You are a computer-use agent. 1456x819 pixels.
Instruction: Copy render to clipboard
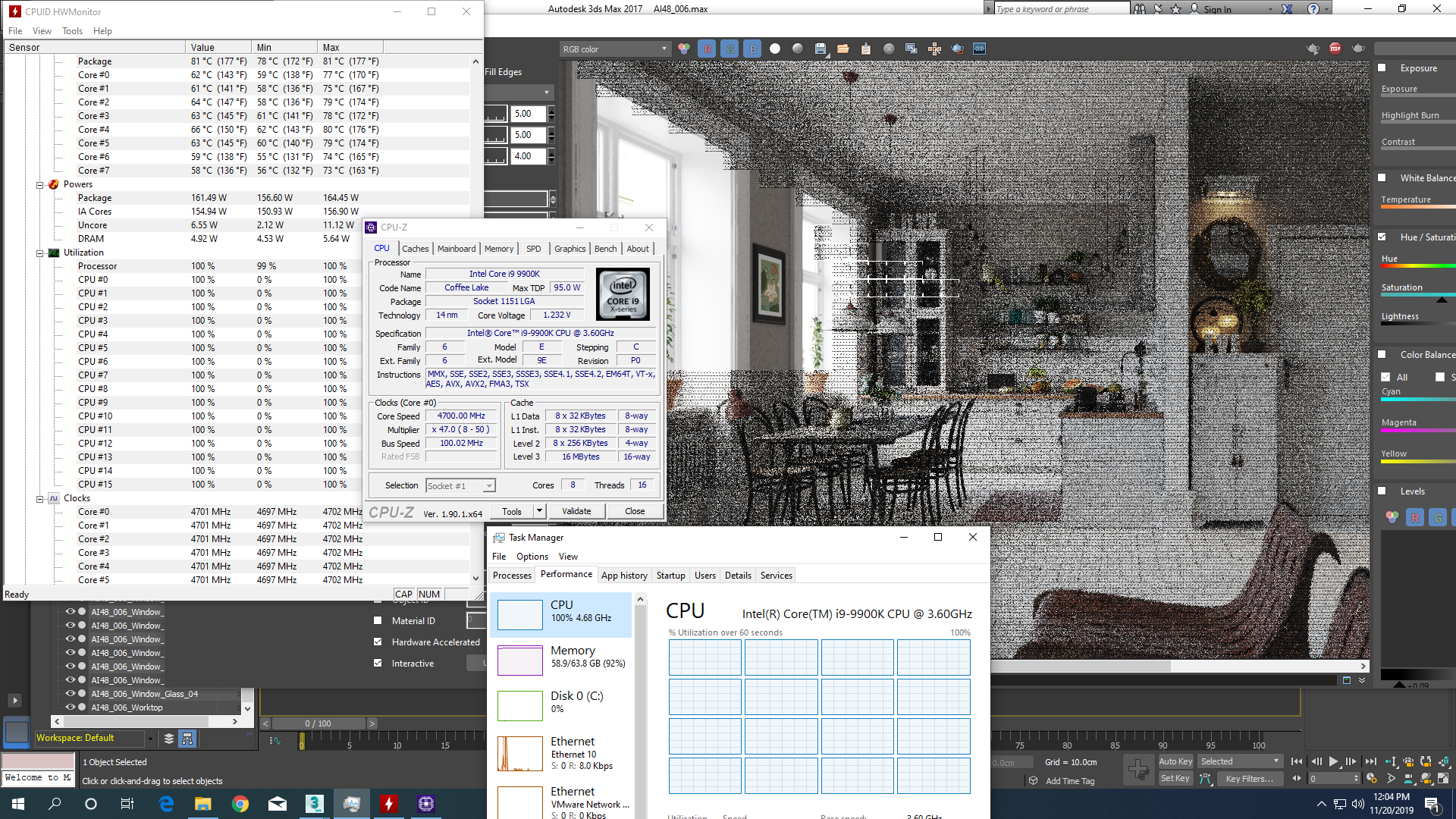(x=866, y=49)
